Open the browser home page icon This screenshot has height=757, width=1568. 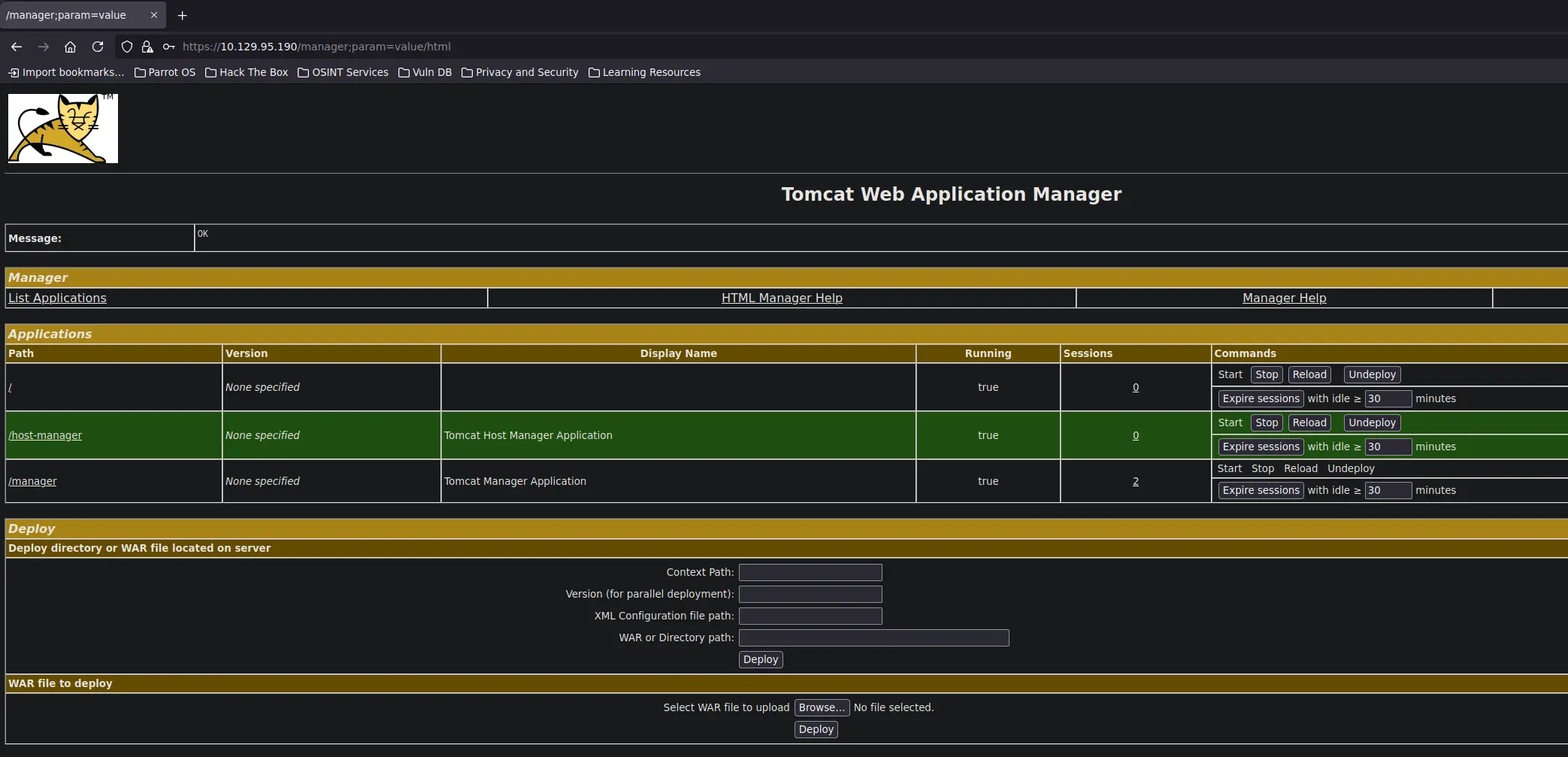(x=70, y=47)
